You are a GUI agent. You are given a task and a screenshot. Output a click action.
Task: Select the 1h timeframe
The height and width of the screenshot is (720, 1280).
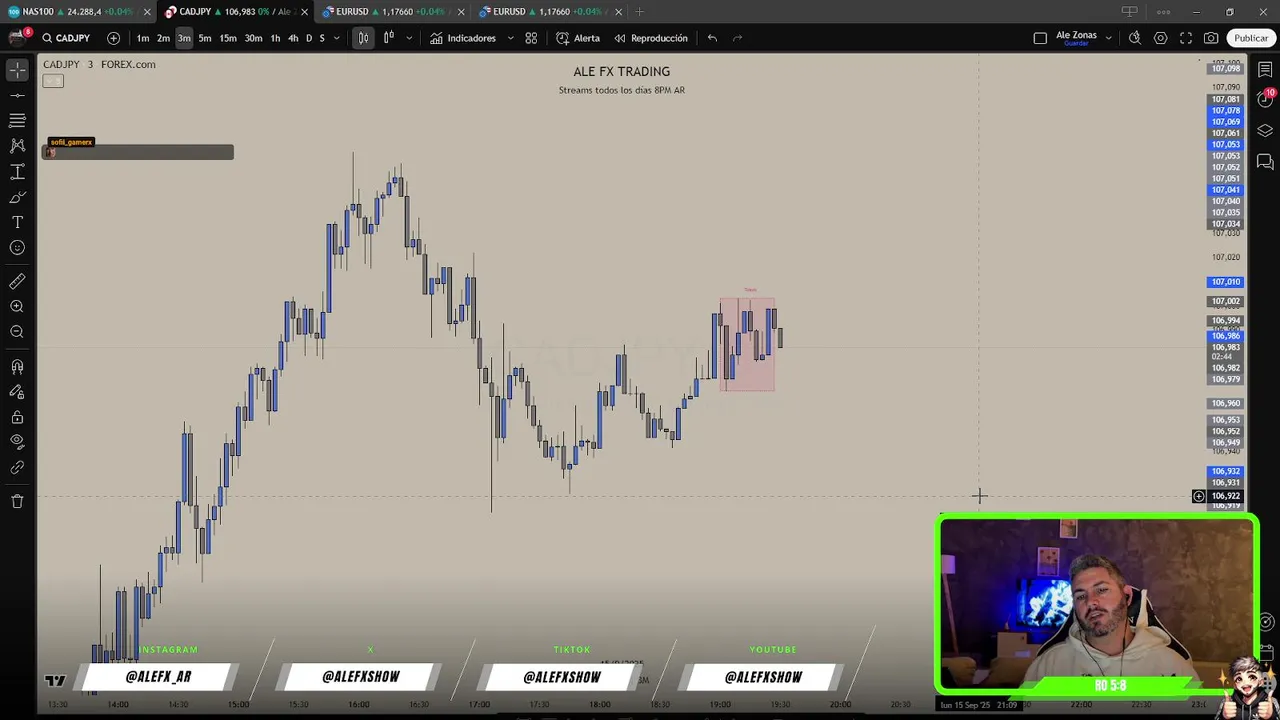tap(275, 38)
